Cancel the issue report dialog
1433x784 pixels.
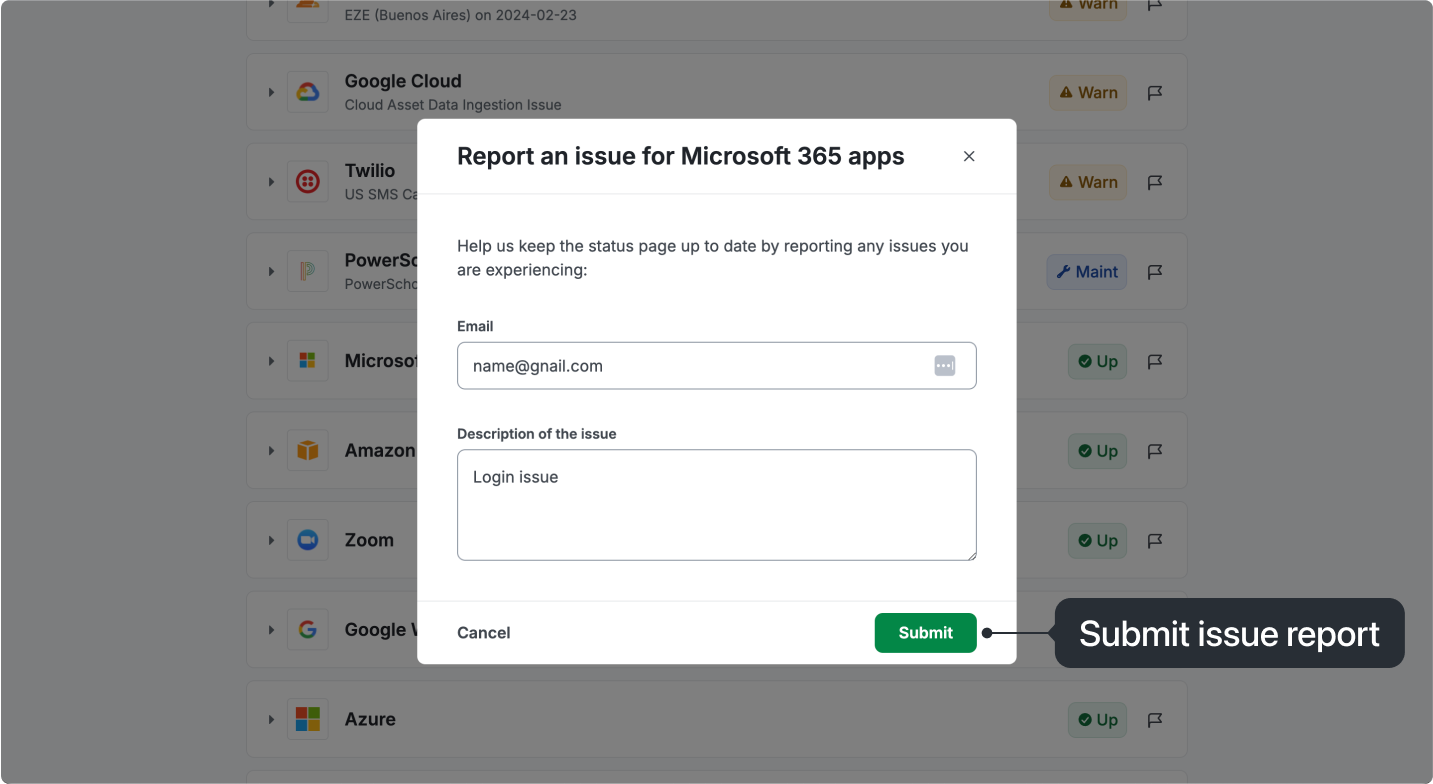484,632
